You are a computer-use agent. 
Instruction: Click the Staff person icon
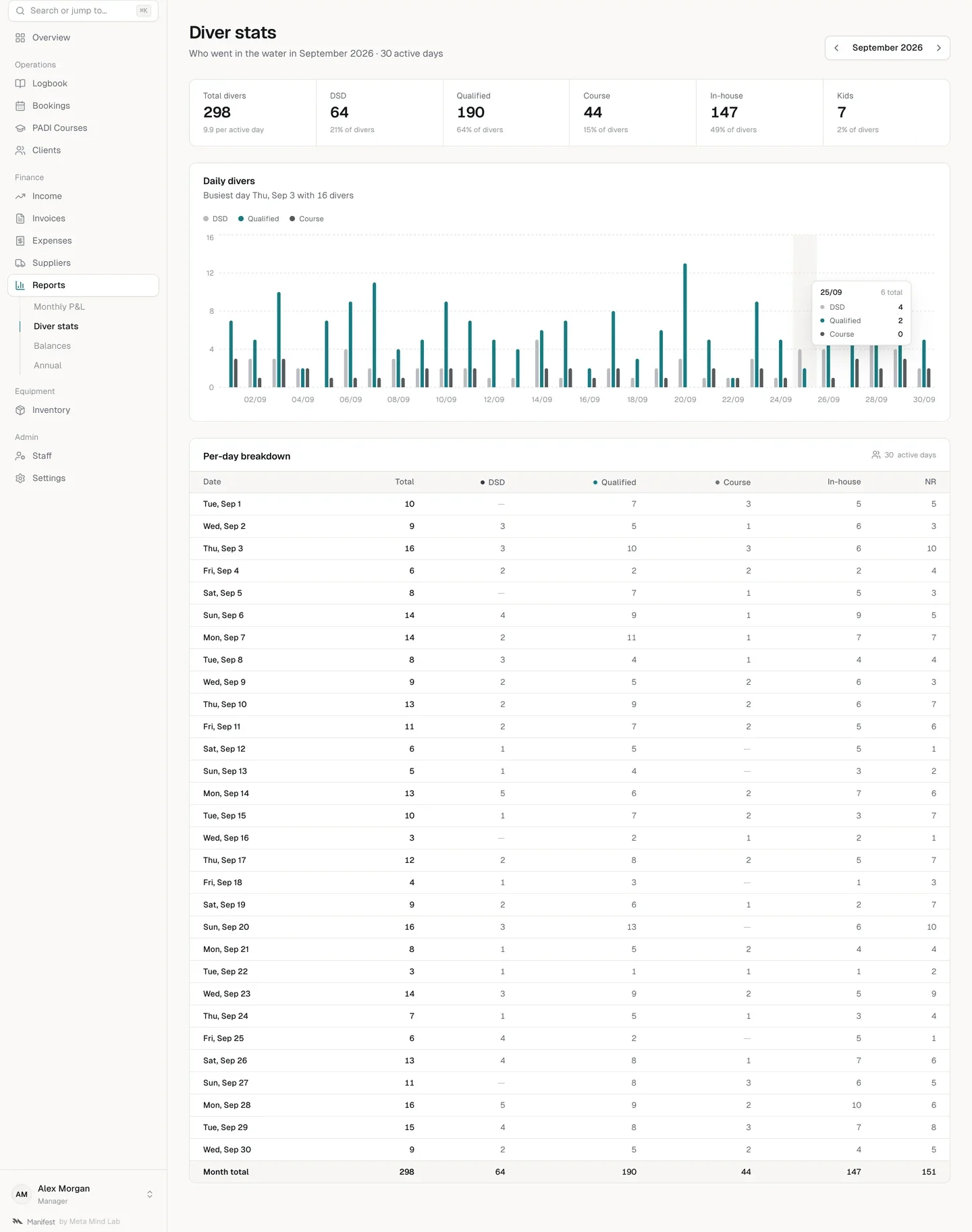(x=20, y=456)
